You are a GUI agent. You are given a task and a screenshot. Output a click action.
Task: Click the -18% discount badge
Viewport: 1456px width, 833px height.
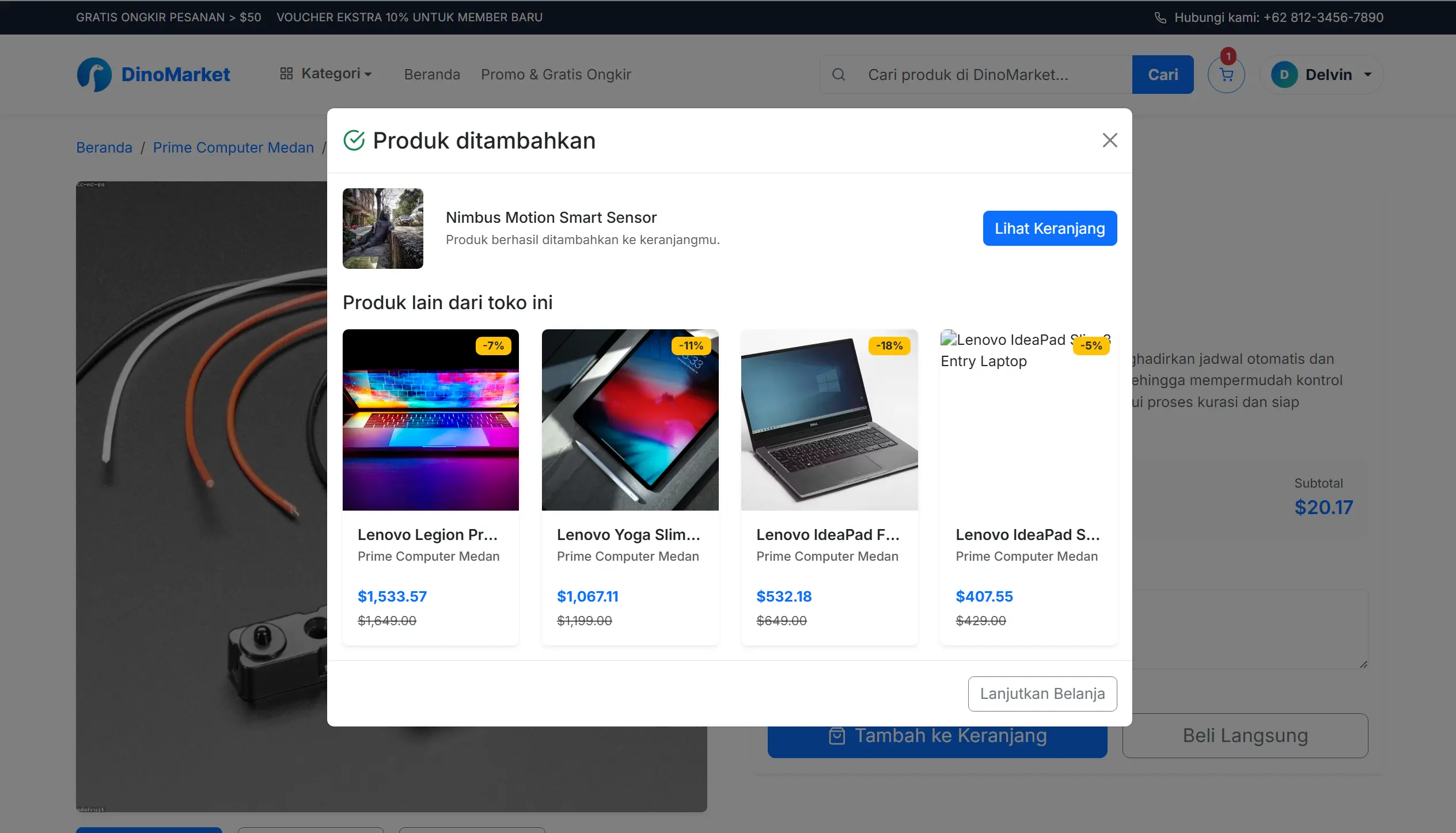click(x=889, y=346)
